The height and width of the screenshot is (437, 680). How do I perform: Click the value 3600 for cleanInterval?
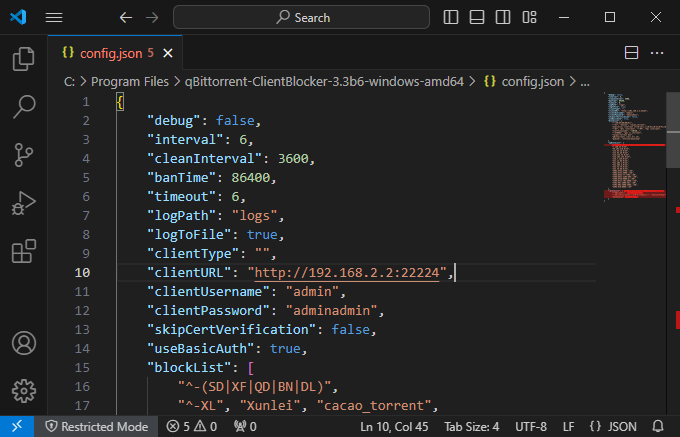click(293, 159)
